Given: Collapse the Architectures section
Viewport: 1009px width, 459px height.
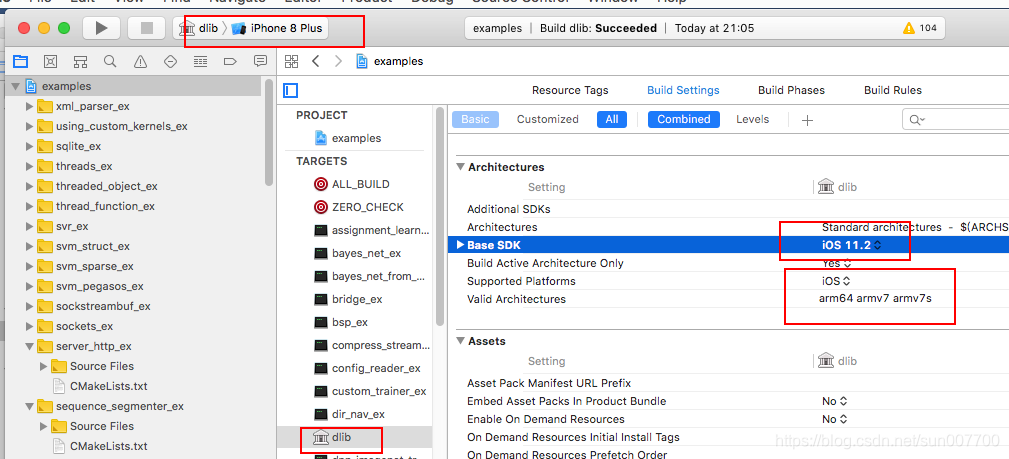Looking at the screenshot, I should (x=460, y=167).
